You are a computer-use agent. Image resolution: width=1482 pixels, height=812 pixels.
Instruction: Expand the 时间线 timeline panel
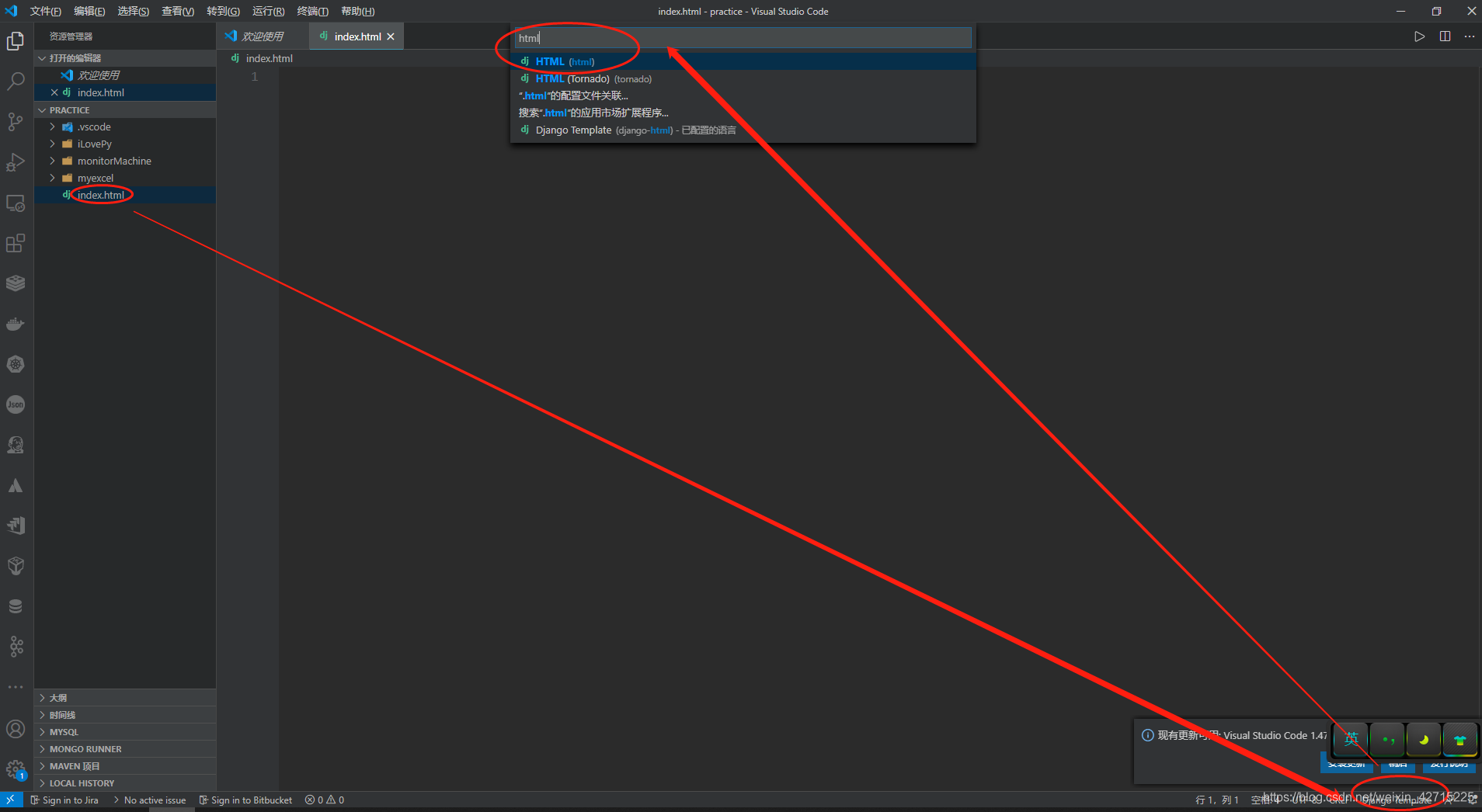pyautogui.click(x=125, y=715)
